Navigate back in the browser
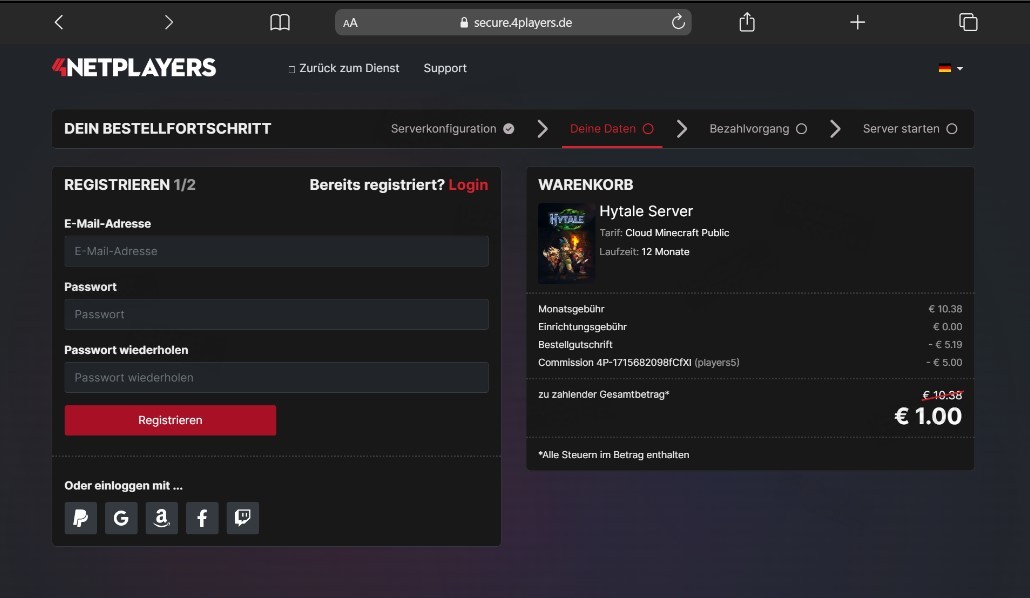This screenshot has height=598, width=1030. [57, 21]
